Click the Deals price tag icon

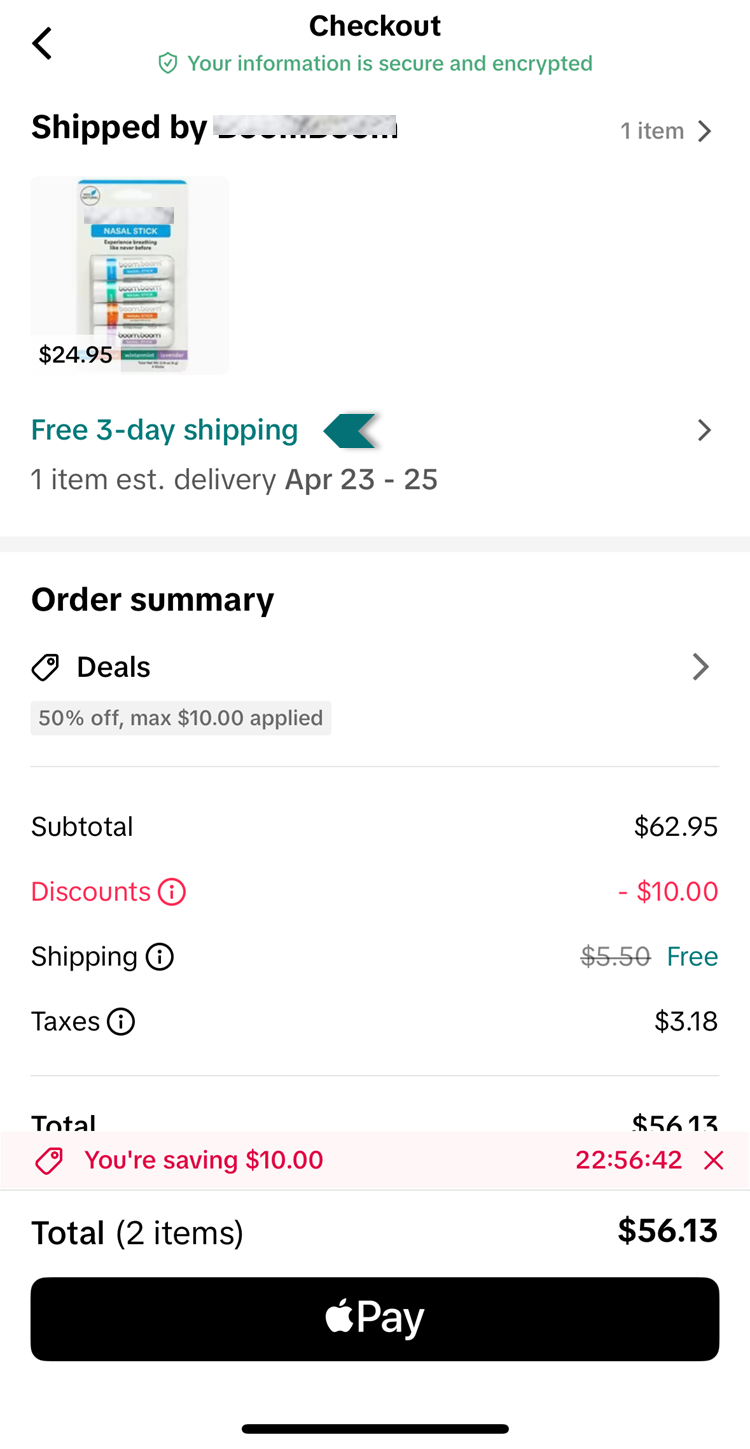click(46, 668)
